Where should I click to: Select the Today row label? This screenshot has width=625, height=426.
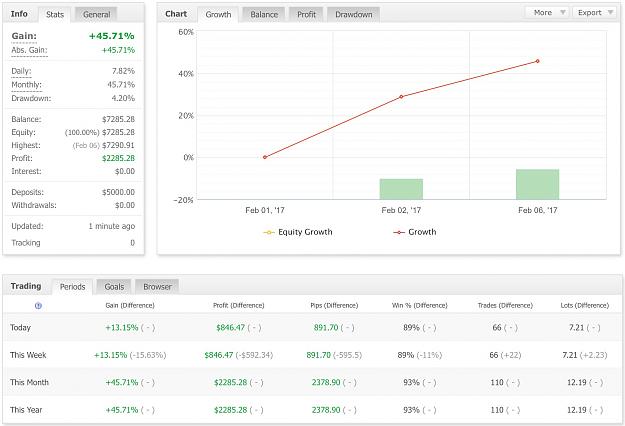20,328
